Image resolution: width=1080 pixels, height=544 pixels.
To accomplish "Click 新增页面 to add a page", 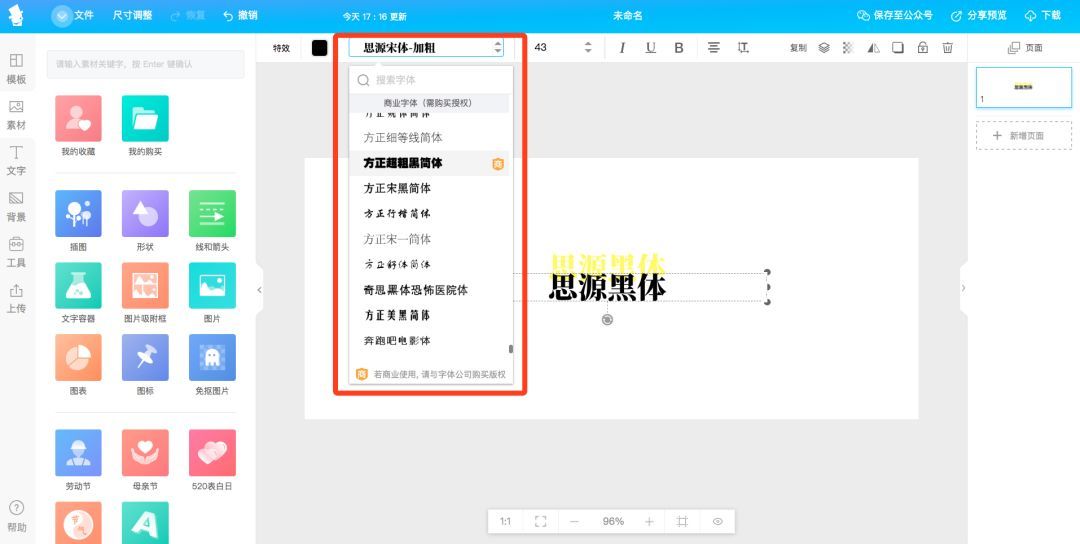I will tap(1024, 136).
